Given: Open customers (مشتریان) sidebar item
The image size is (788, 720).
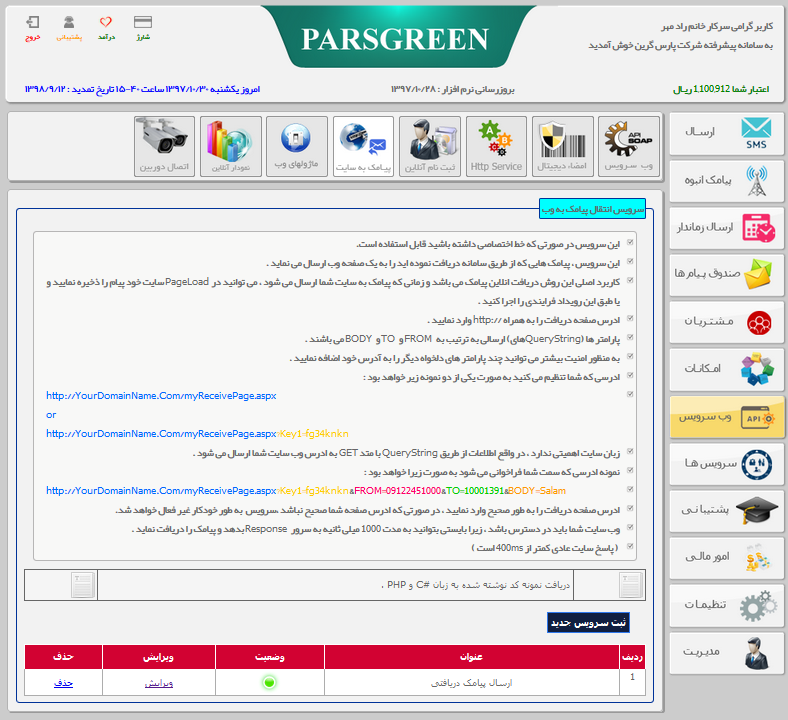Looking at the screenshot, I should [x=727, y=322].
